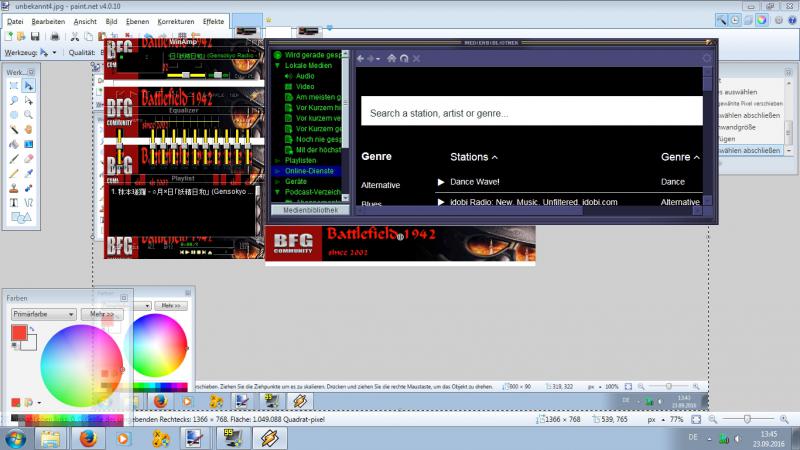Click the Save diskette toolbar icon
The width and height of the screenshot is (800, 450).
click(35, 36)
